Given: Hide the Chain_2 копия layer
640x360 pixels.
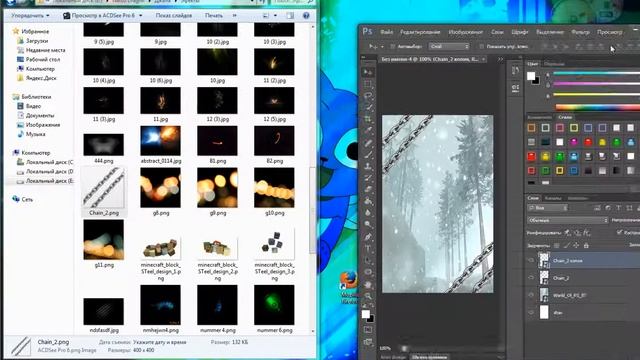Looking at the screenshot, I should pos(531,260).
